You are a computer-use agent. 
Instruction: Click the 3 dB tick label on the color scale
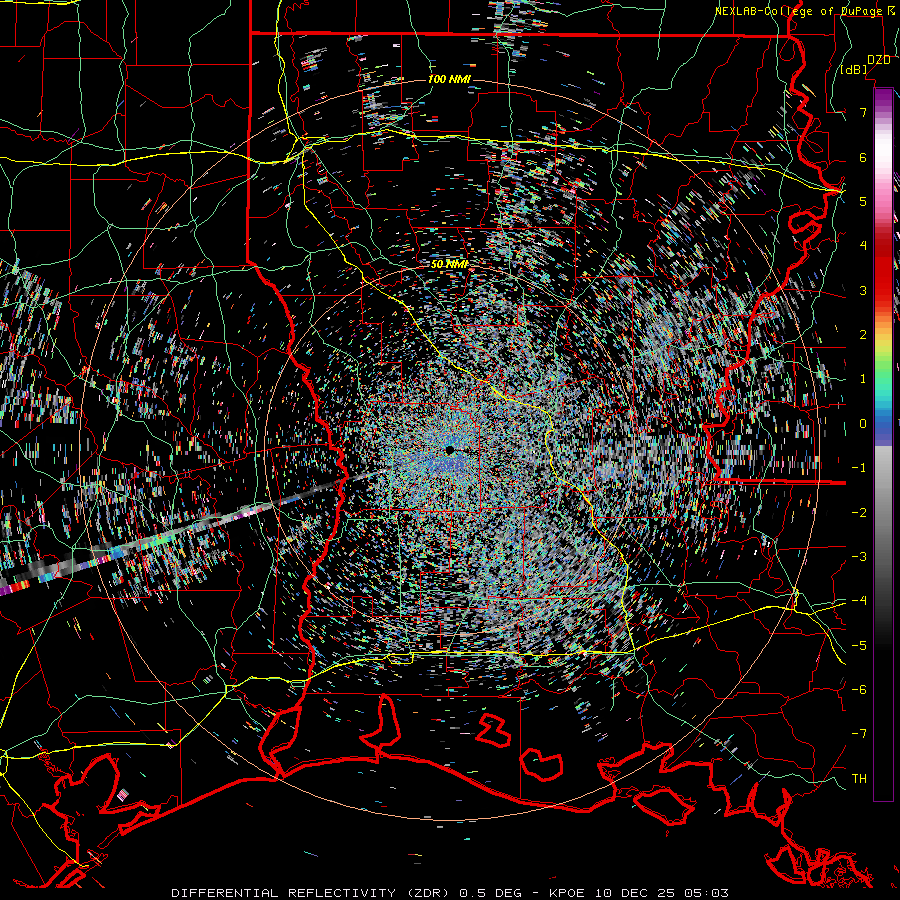coord(863,290)
